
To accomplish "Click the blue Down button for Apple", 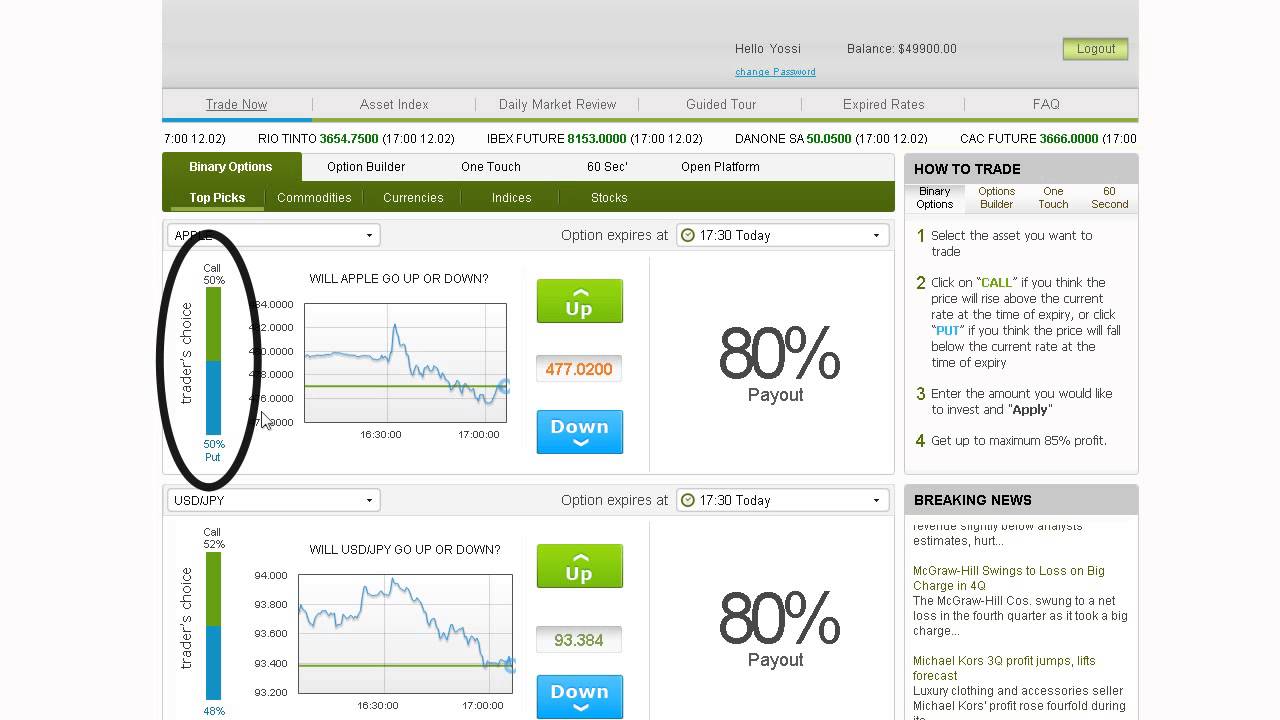I will click(579, 432).
